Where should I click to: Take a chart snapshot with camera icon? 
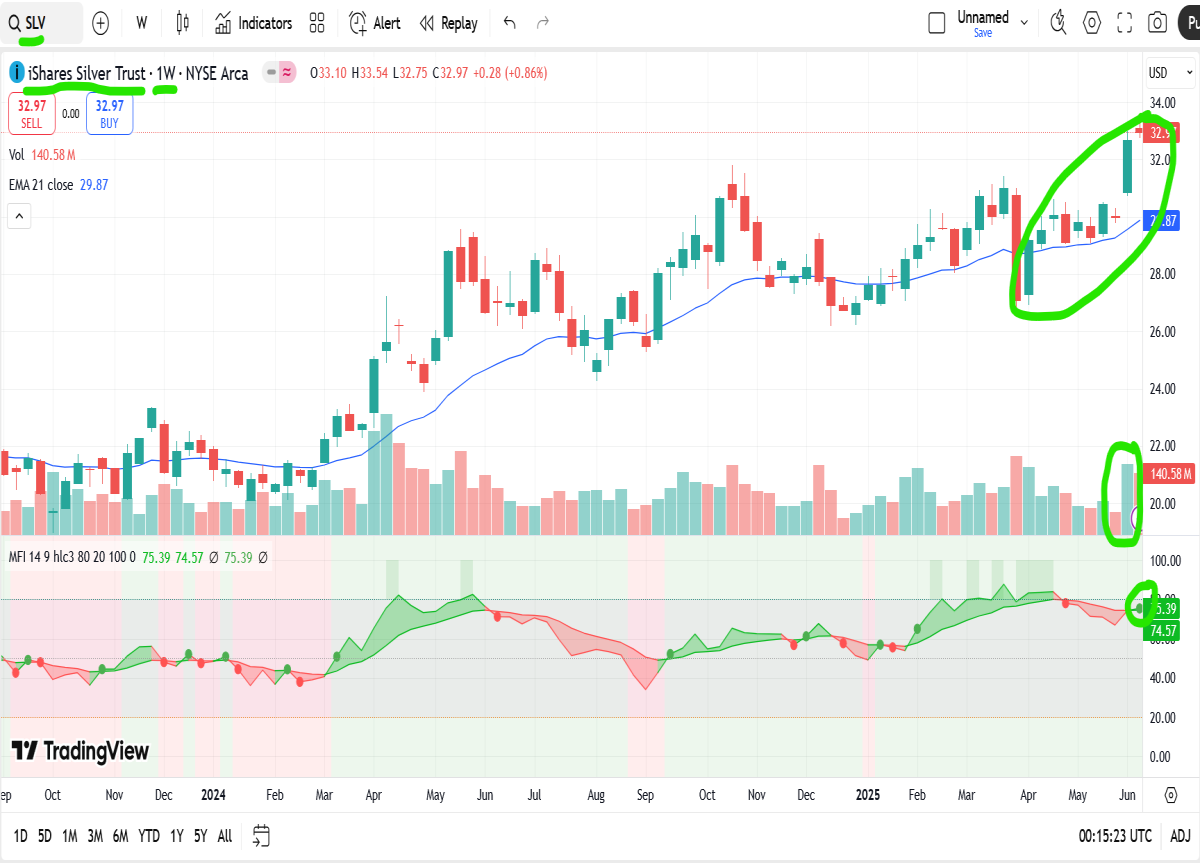(1158, 22)
